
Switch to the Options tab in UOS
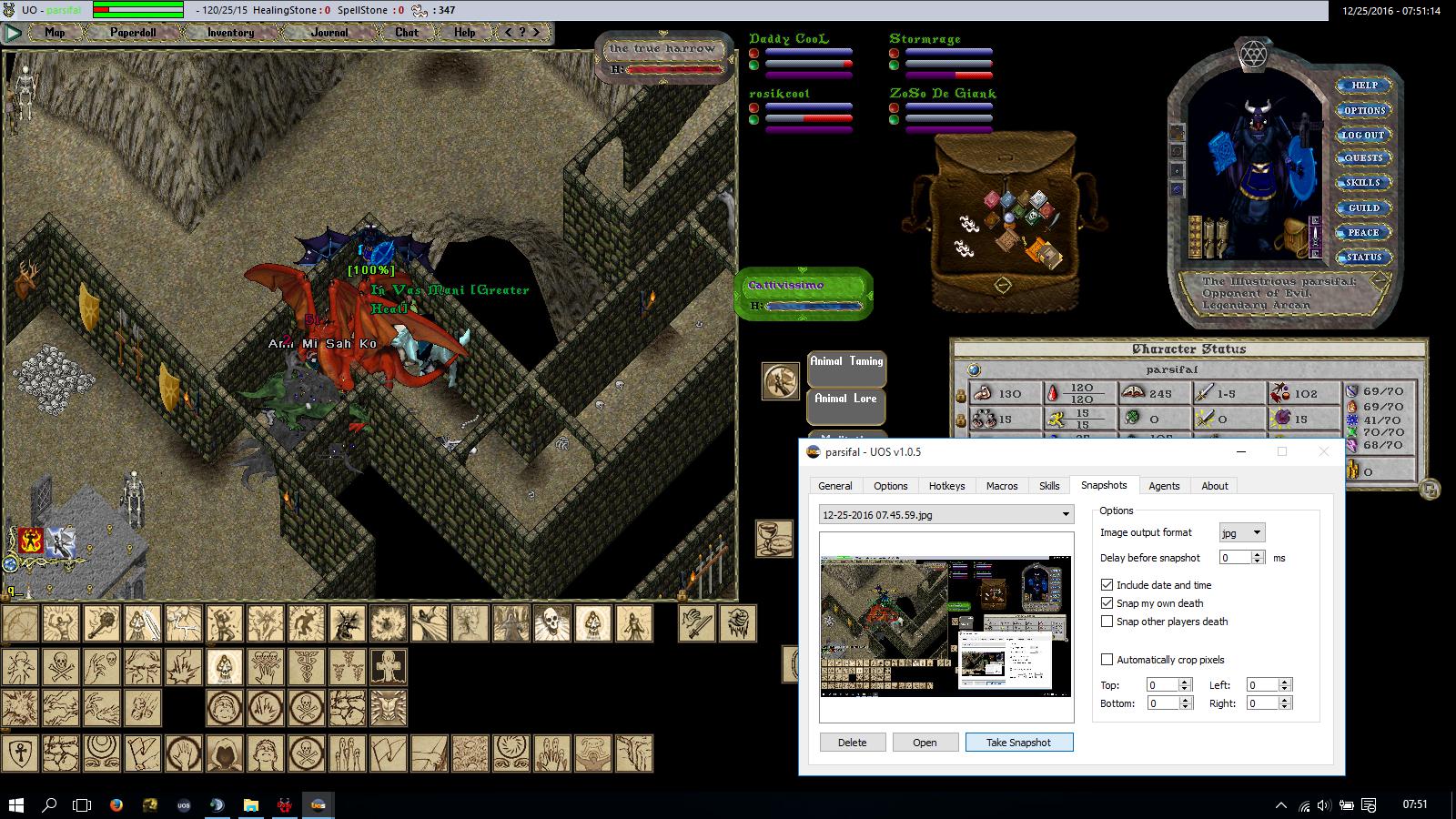[x=891, y=486]
